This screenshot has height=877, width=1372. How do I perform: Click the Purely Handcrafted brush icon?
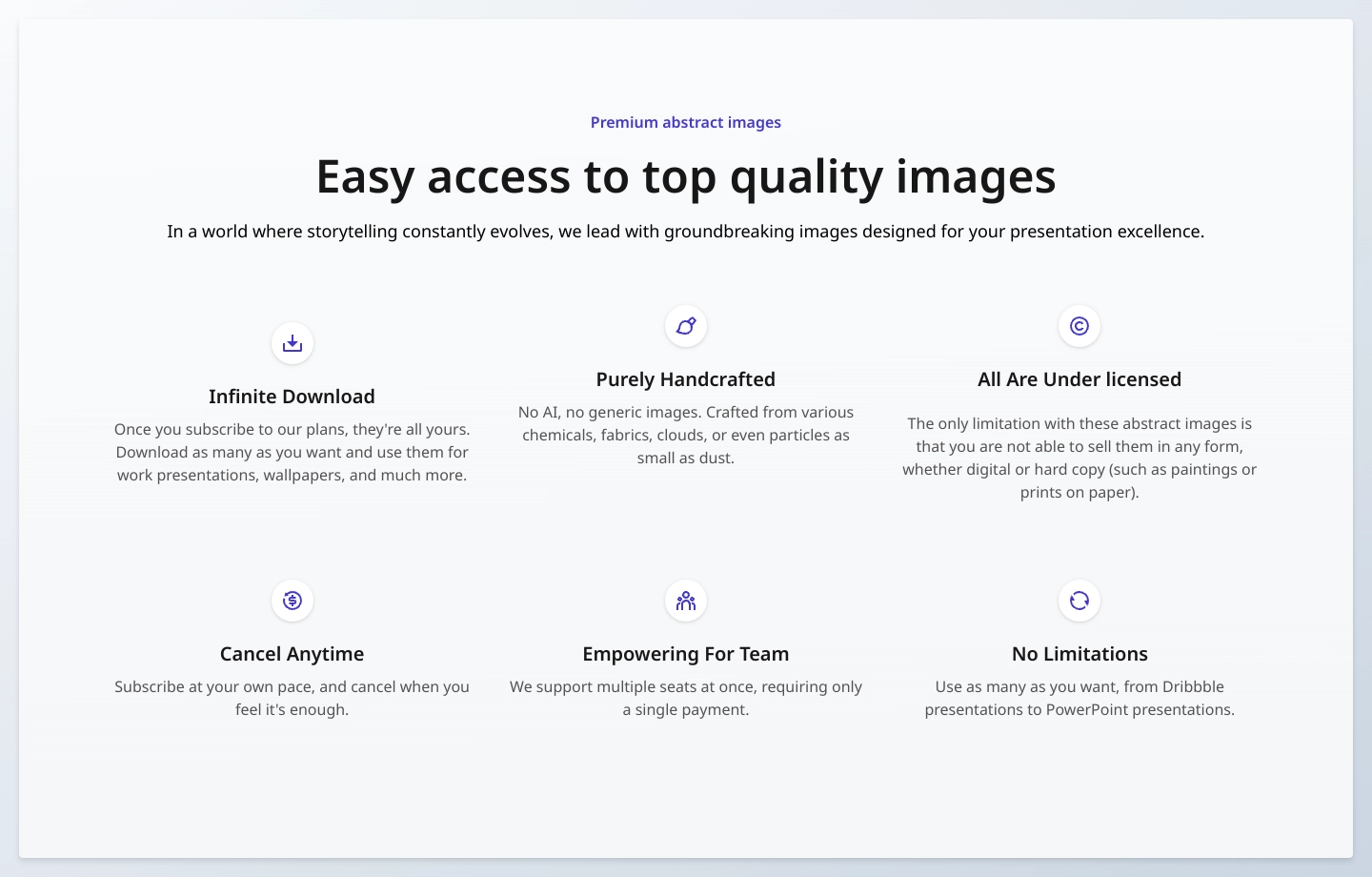coord(686,326)
